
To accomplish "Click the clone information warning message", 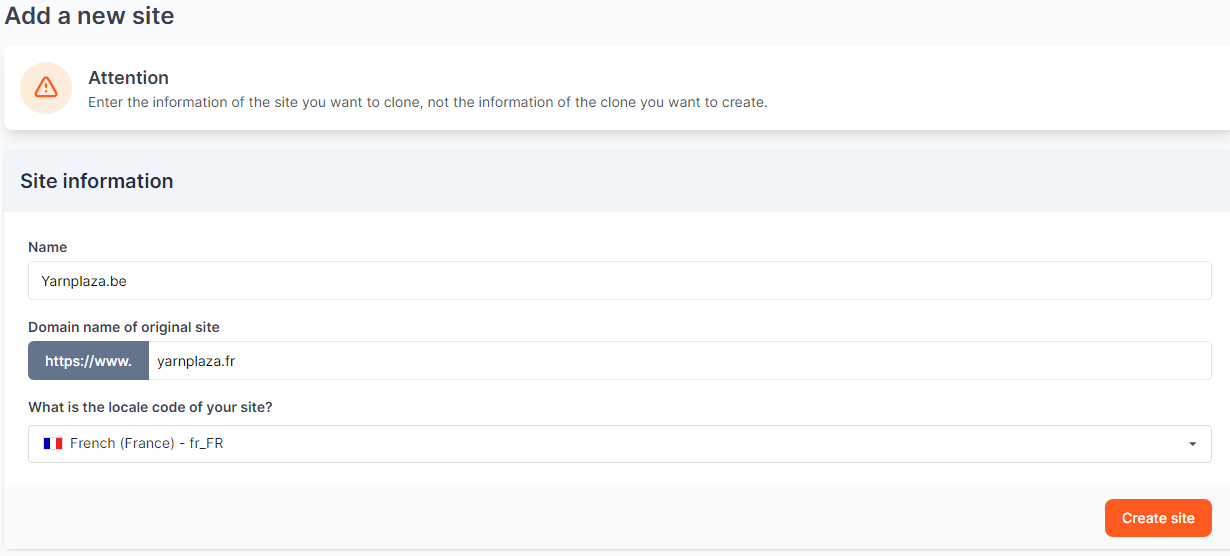I will pyautogui.click(x=427, y=102).
